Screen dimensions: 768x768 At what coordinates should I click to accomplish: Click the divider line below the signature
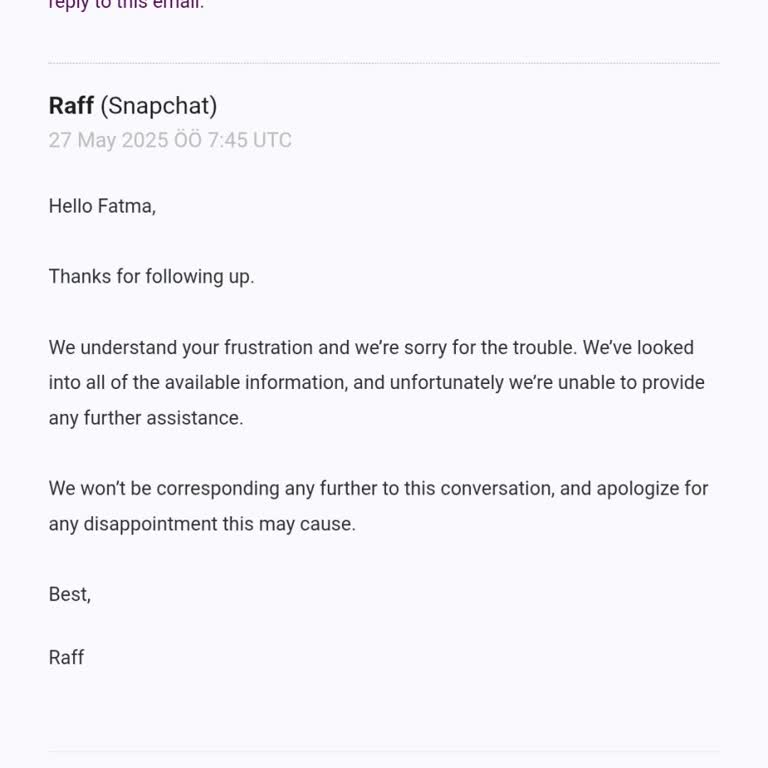(x=384, y=752)
